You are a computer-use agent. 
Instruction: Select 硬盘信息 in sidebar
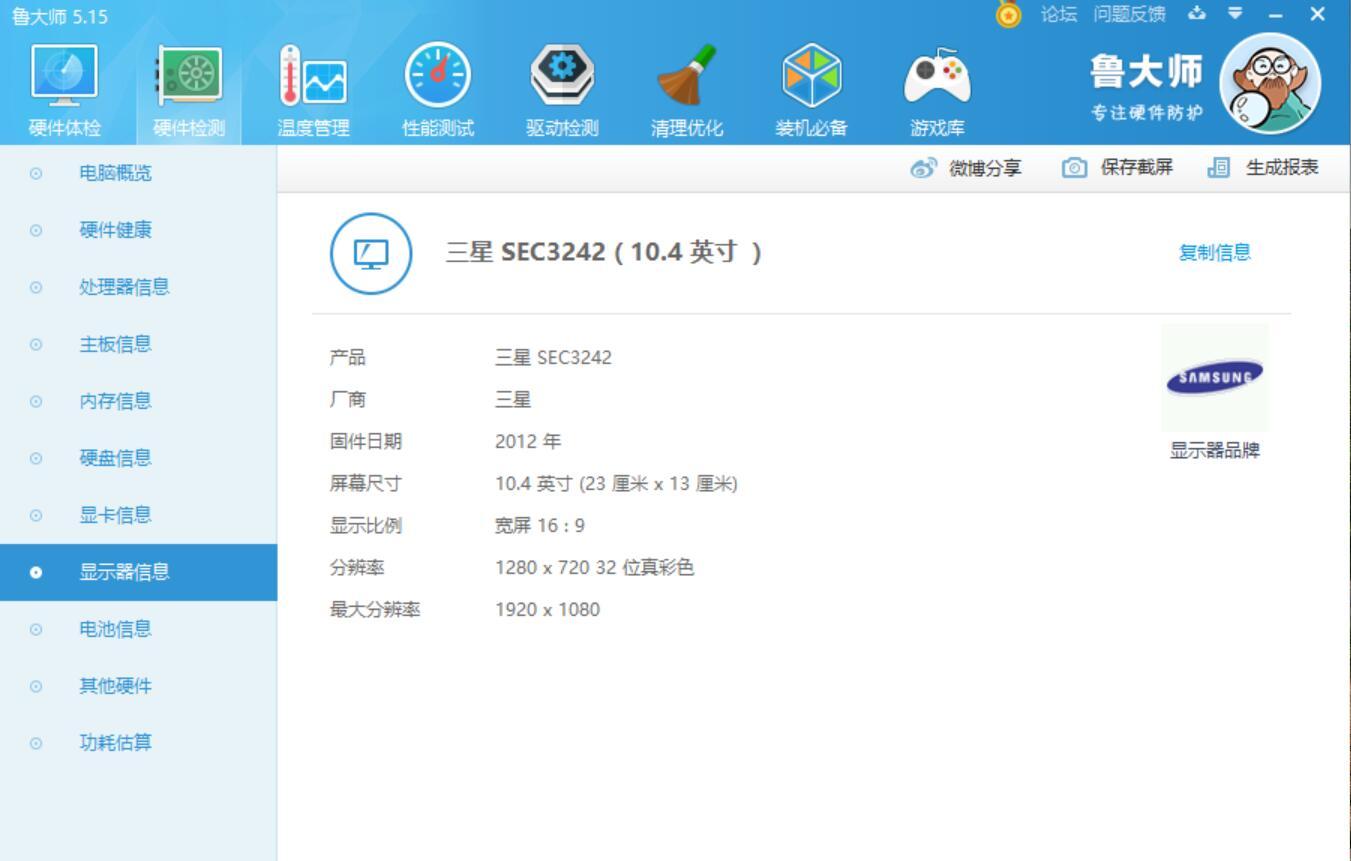[138, 458]
